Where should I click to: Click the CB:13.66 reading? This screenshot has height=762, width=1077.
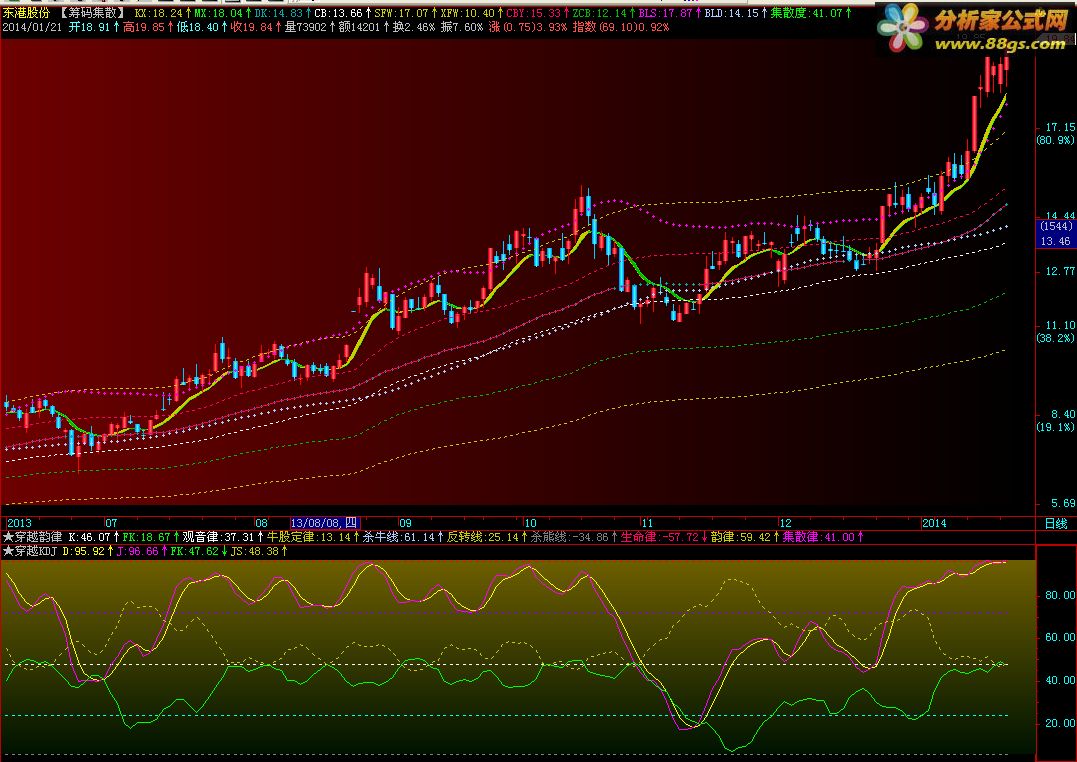[341, 13]
